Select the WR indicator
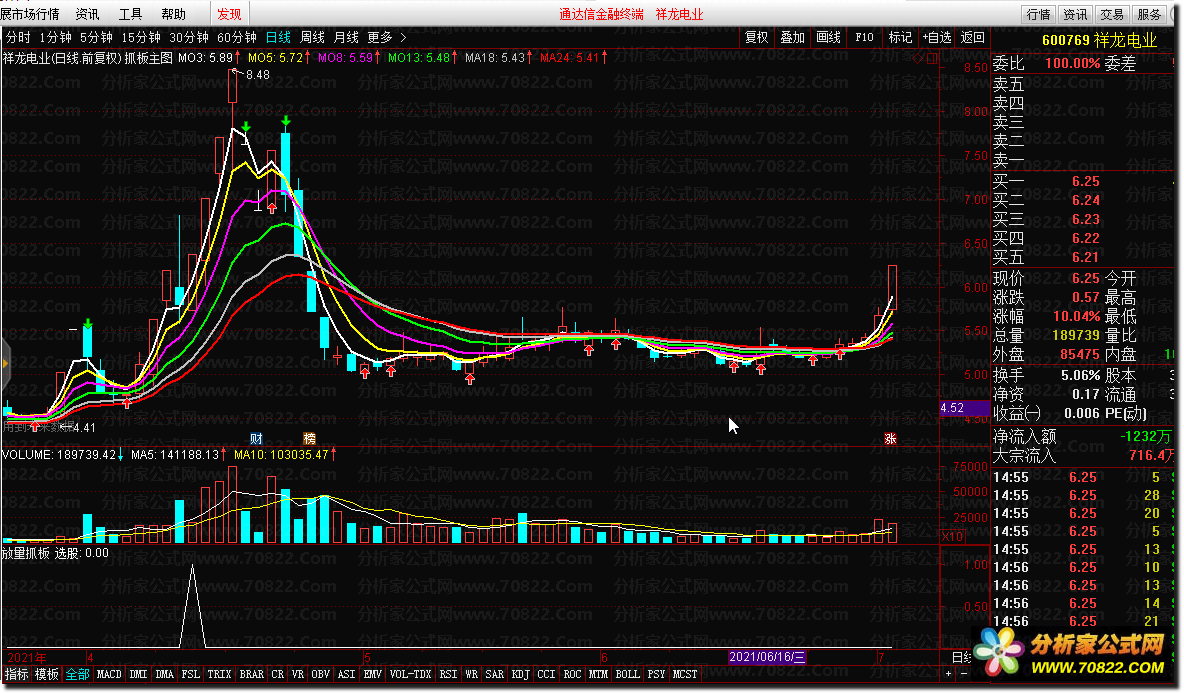The image size is (1184, 693). tap(472, 674)
